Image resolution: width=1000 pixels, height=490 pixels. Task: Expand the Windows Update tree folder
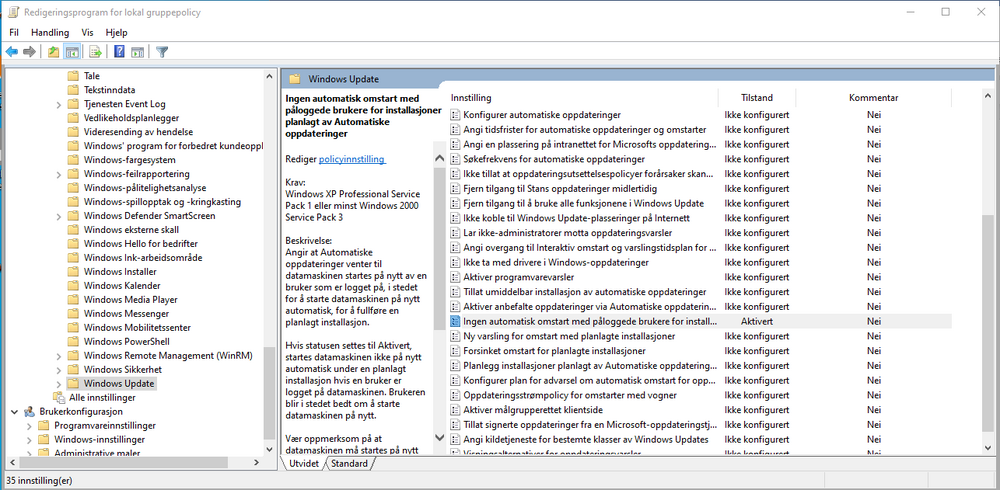[58, 383]
